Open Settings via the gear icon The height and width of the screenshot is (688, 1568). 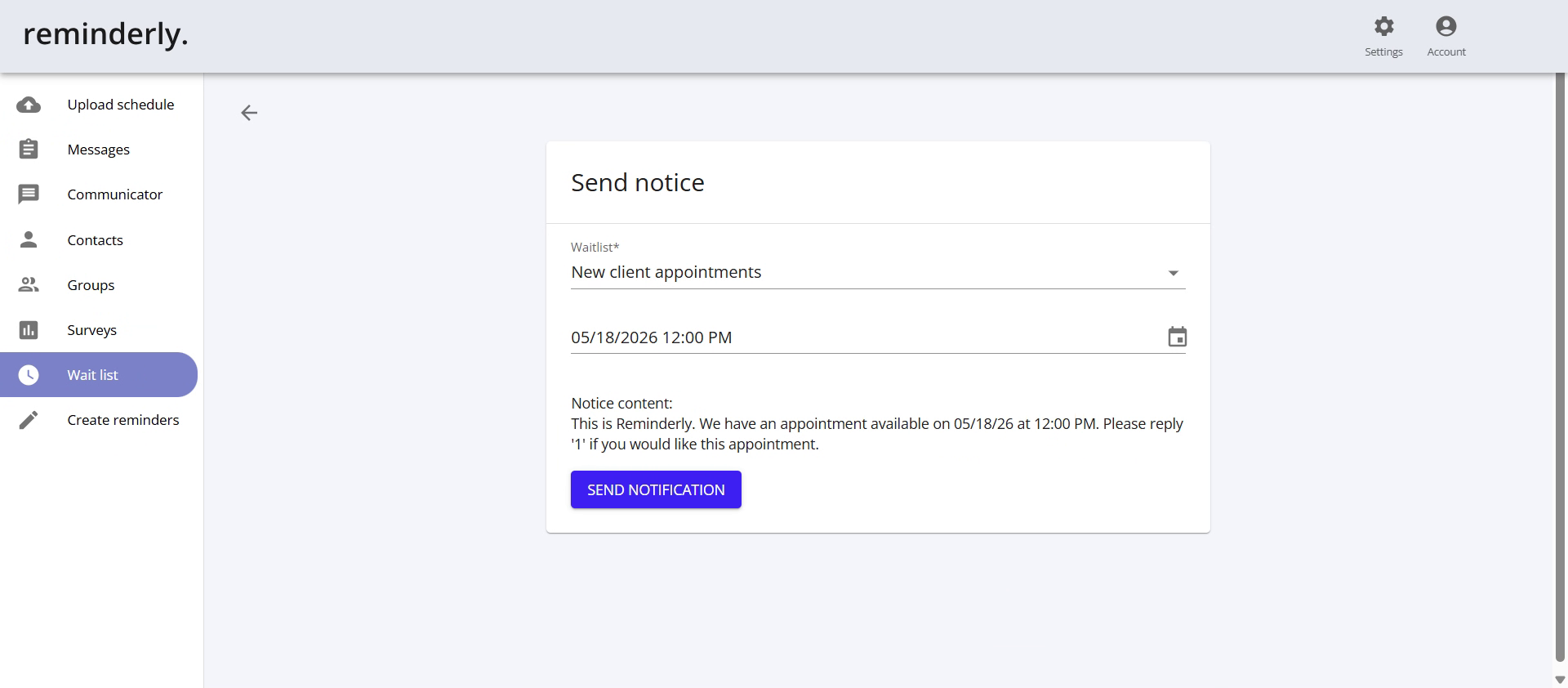tap(1383, 26)
